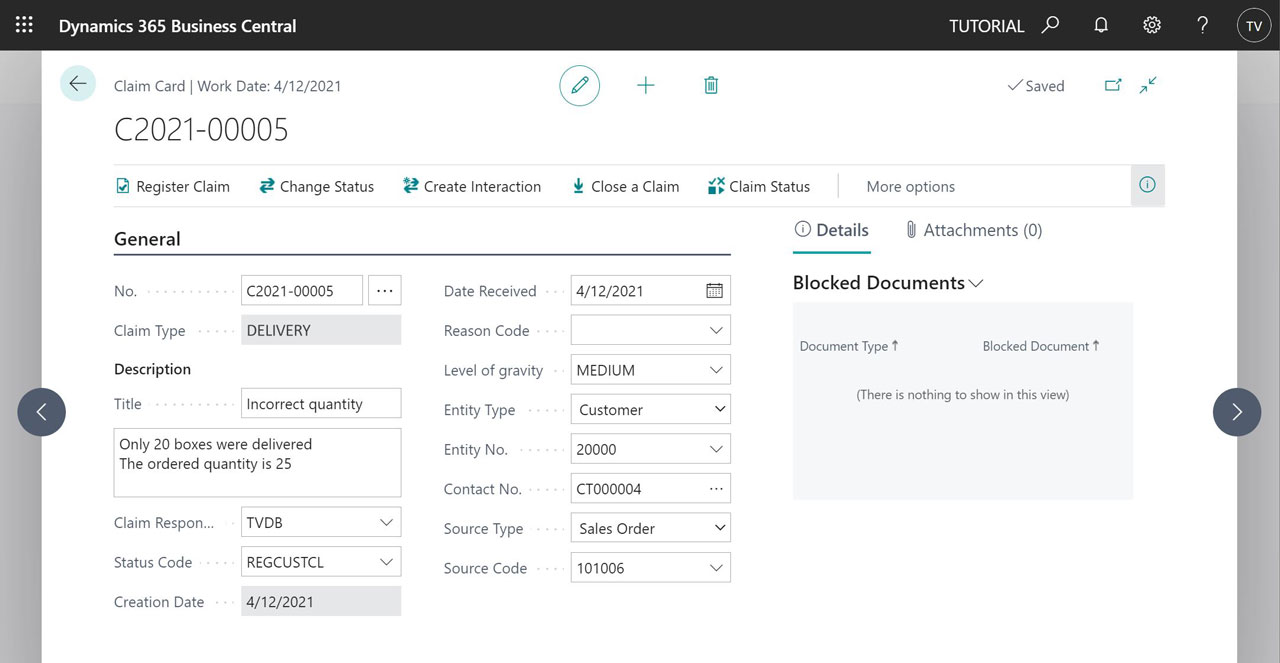
Task: Click into the Title text field
Action: (320, 404)
